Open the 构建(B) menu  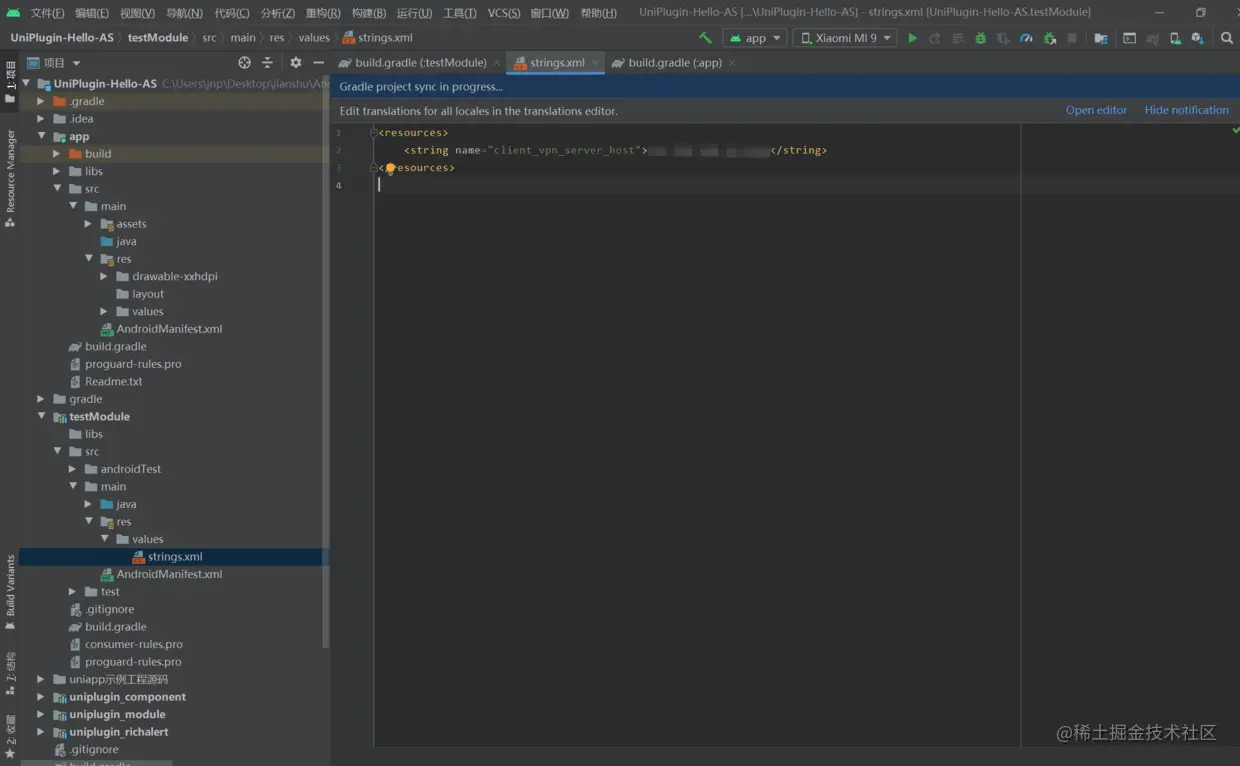369,13
